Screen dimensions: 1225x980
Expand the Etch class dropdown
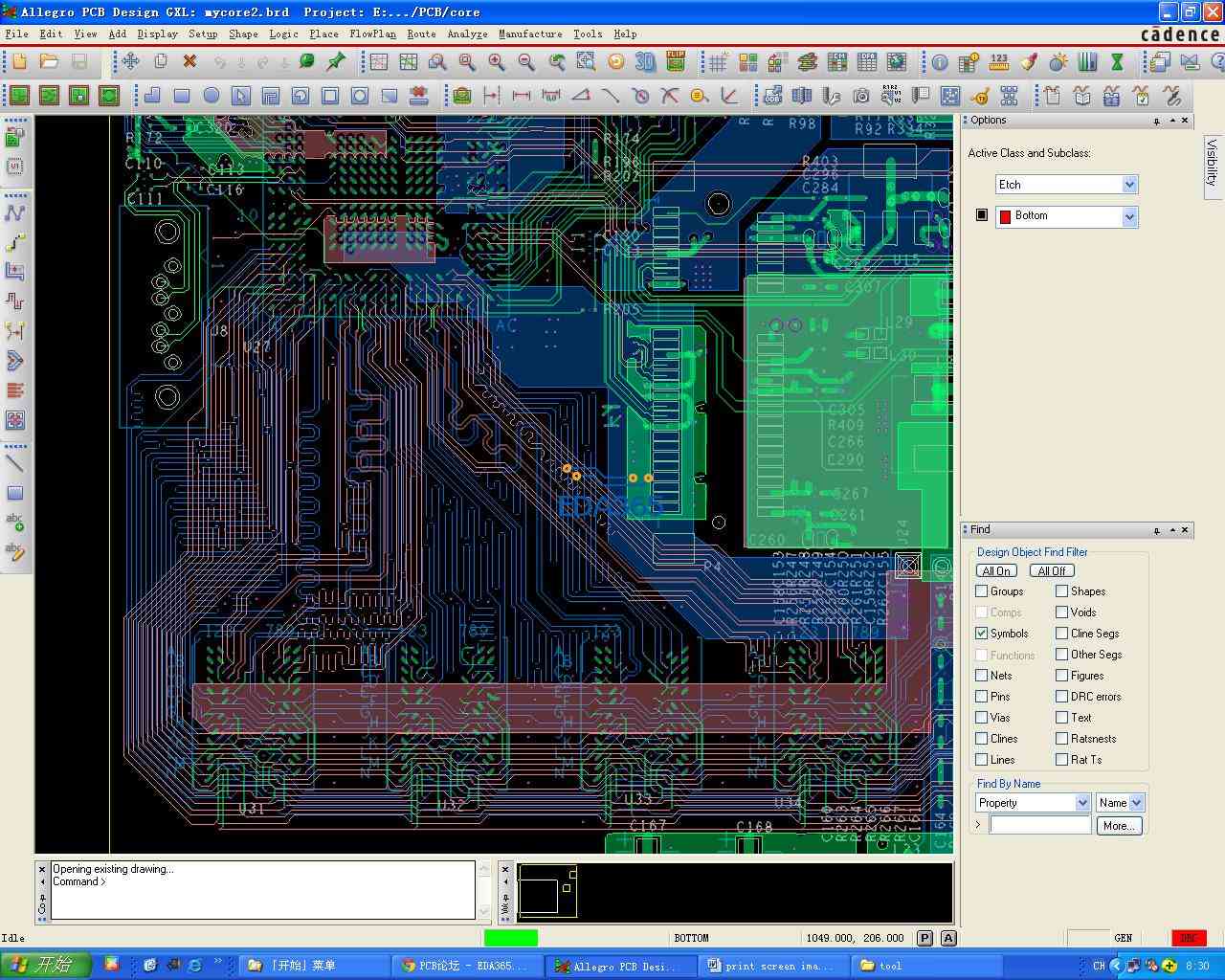pyautogui.click(x=1129, y=185)
